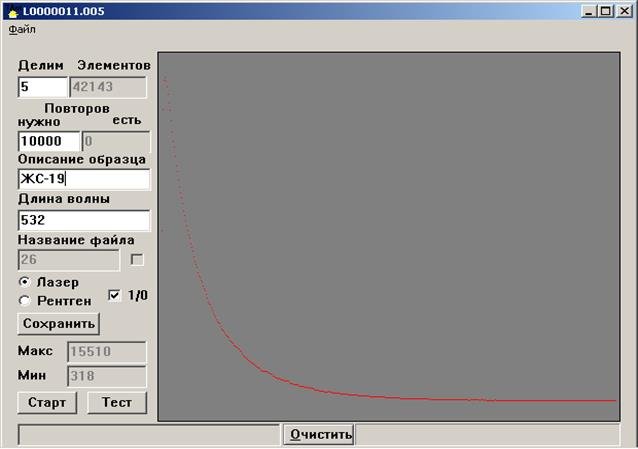This screenshot has width=638, height=449.
Task: Click the Название файла label
Action: (76, 240)
